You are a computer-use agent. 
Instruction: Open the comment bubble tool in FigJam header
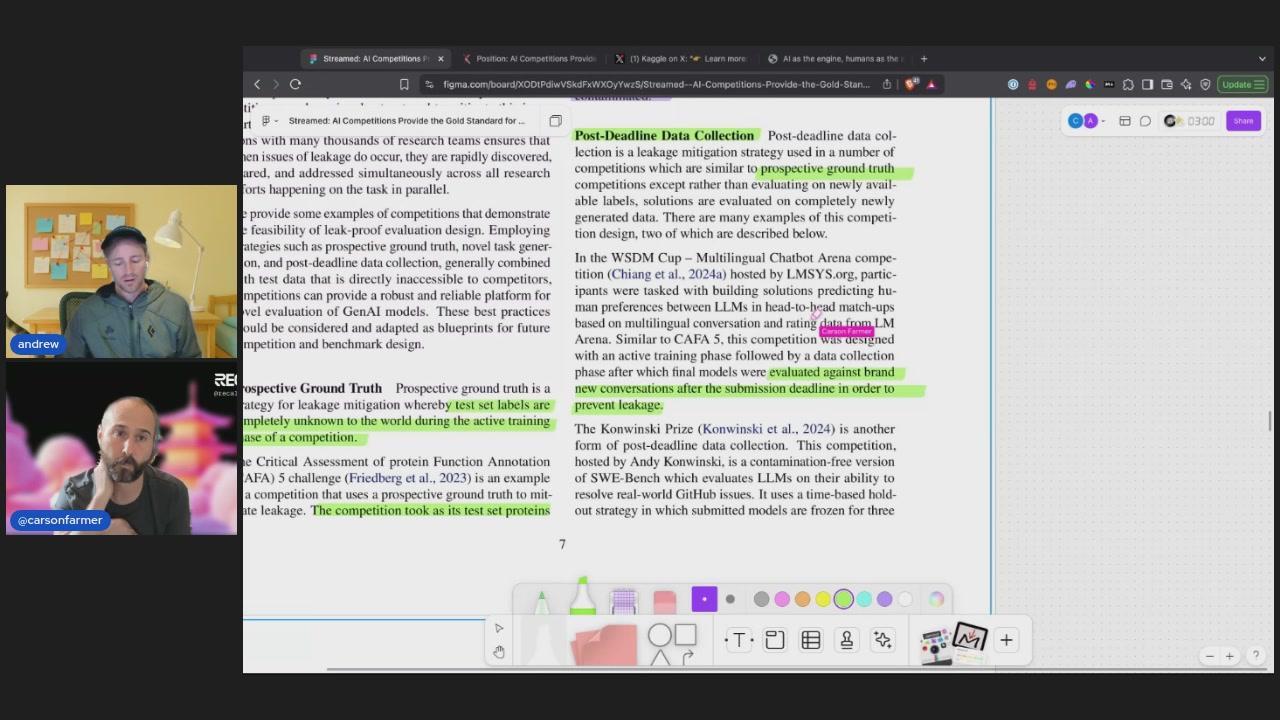click(x=1145, y=121)
